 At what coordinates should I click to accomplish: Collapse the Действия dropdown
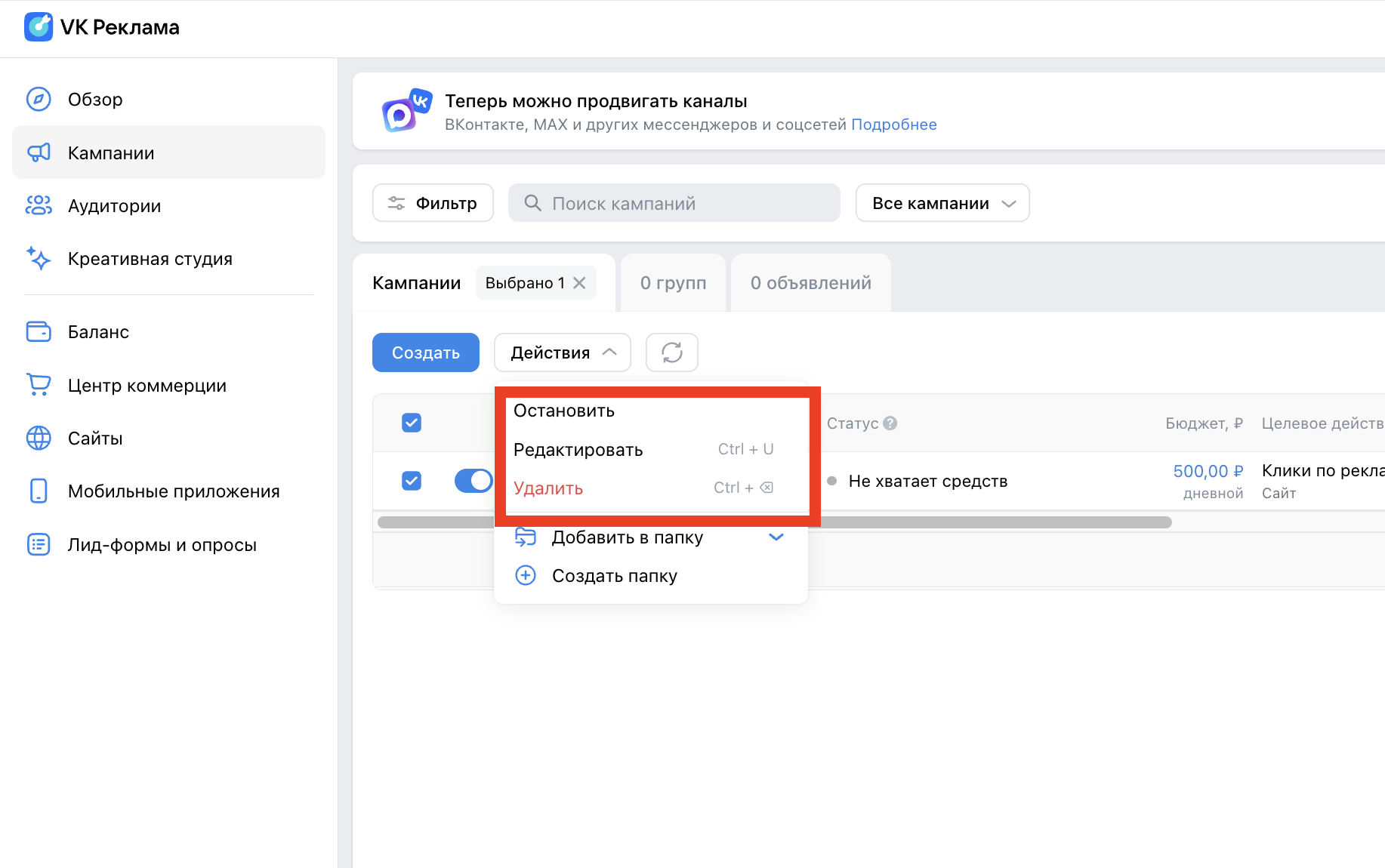(x=563, y=352)
